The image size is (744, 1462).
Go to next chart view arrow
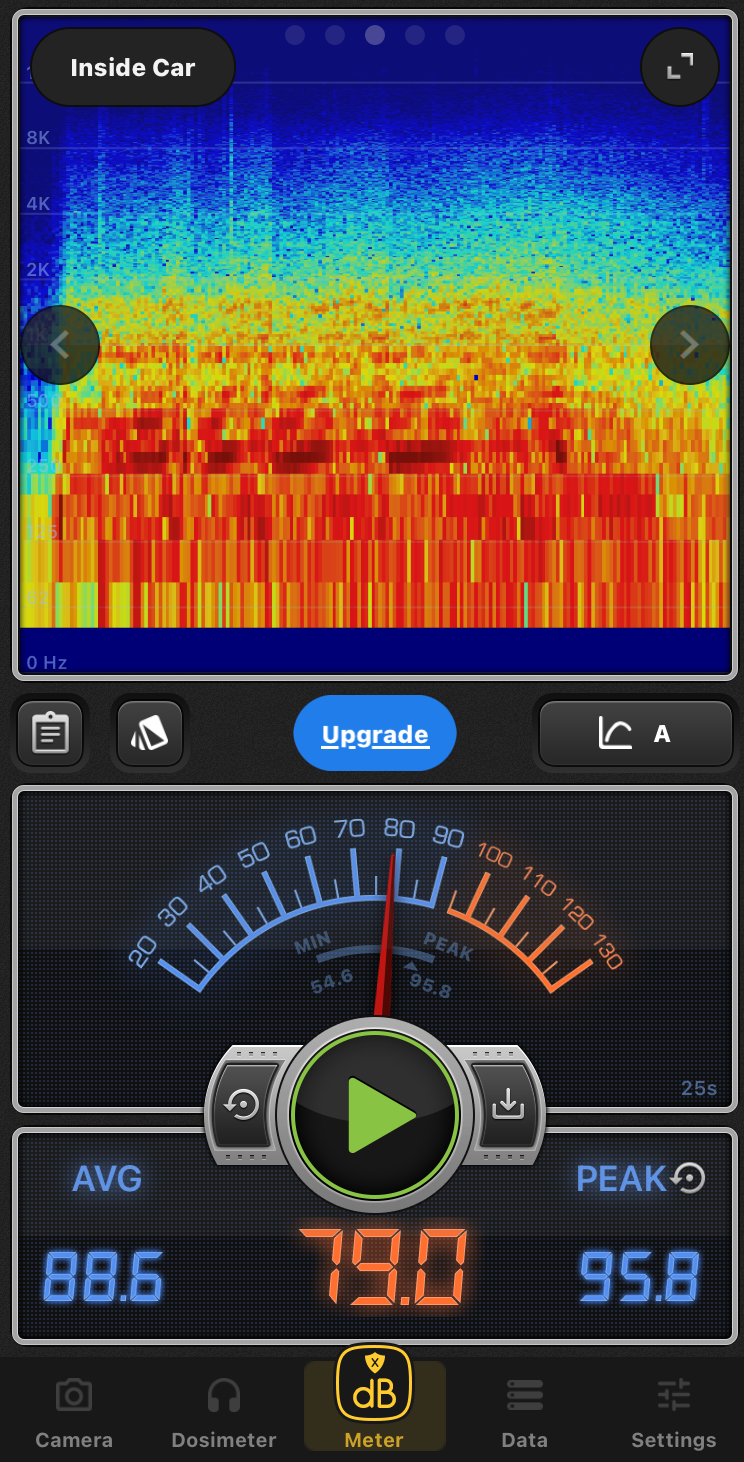(x=689, y=345)
